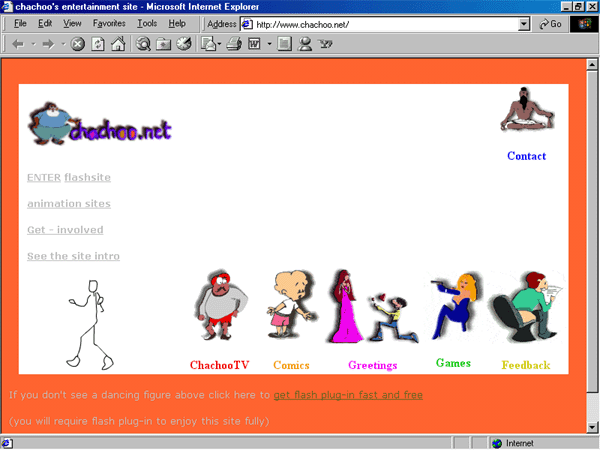The width and height of the screenshot is (600, 450).
Task: Click the Internet zone status indicator
Action: (513, 443)
